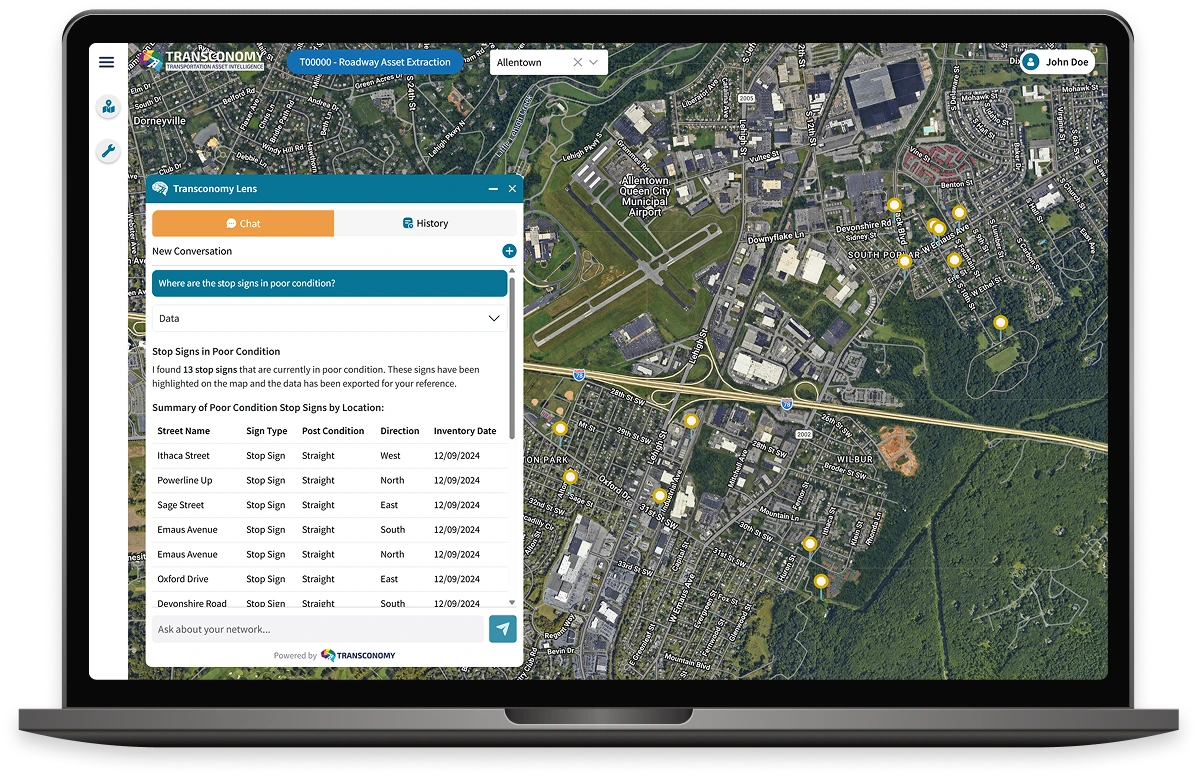
Task: Clear the Allentown selection with X
Action: coord(577,62)
